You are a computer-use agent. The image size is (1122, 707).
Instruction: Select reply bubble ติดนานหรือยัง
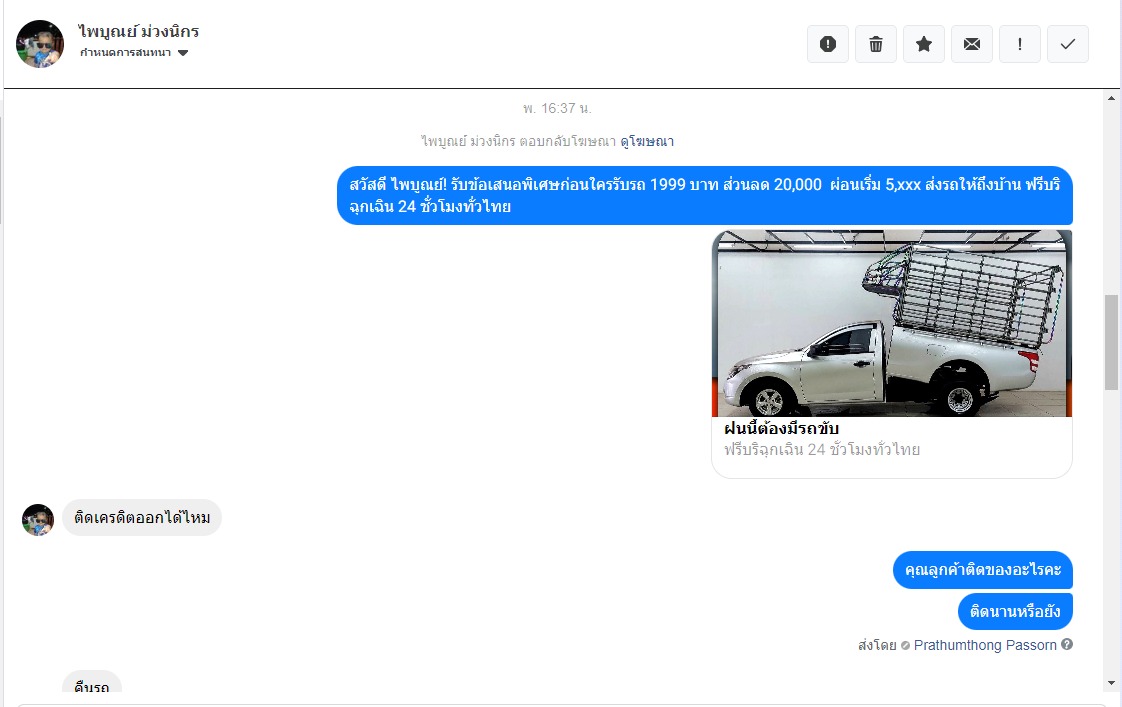point(1015,611)
